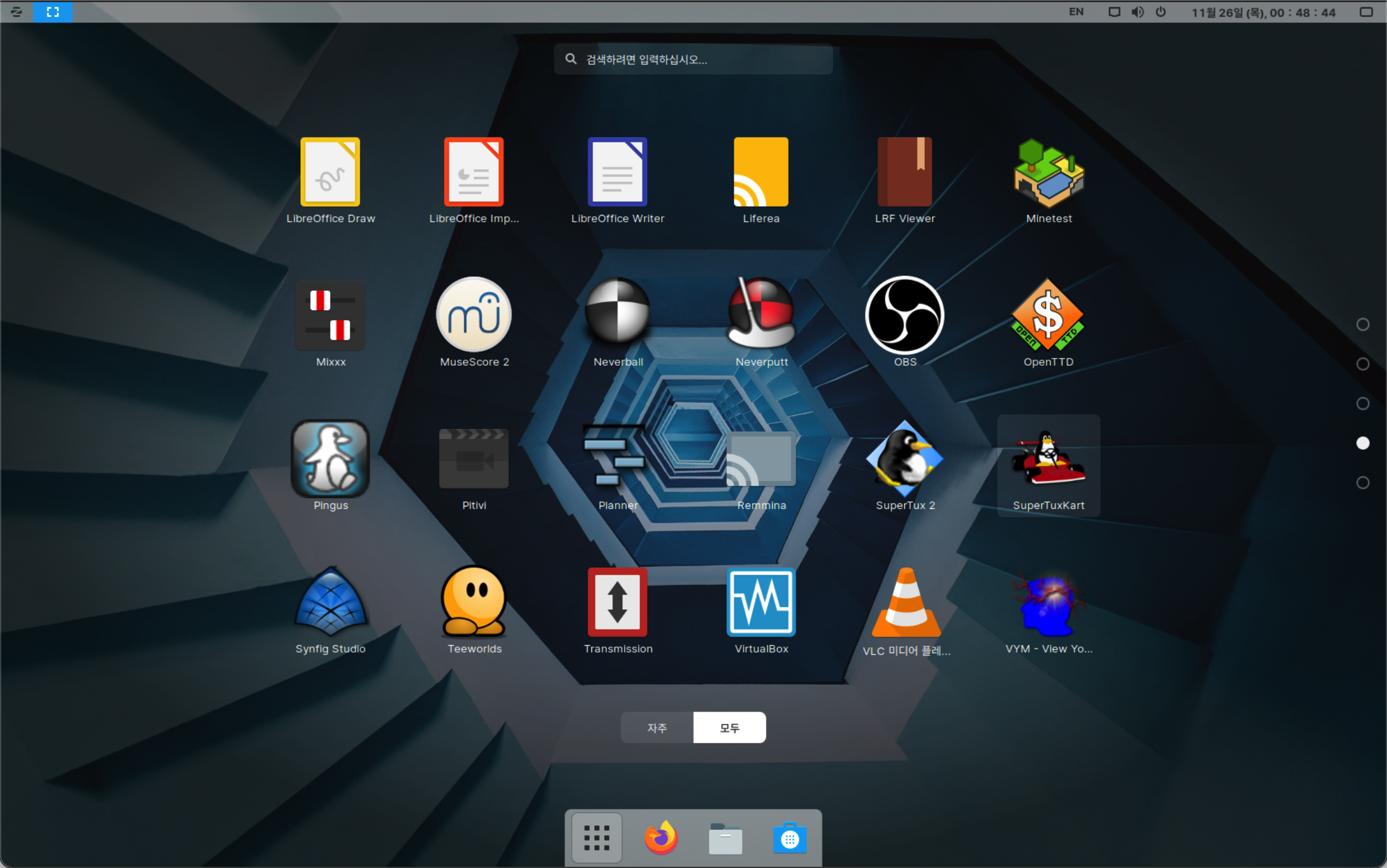Go to the first page indicator dot

(1363, 324)
